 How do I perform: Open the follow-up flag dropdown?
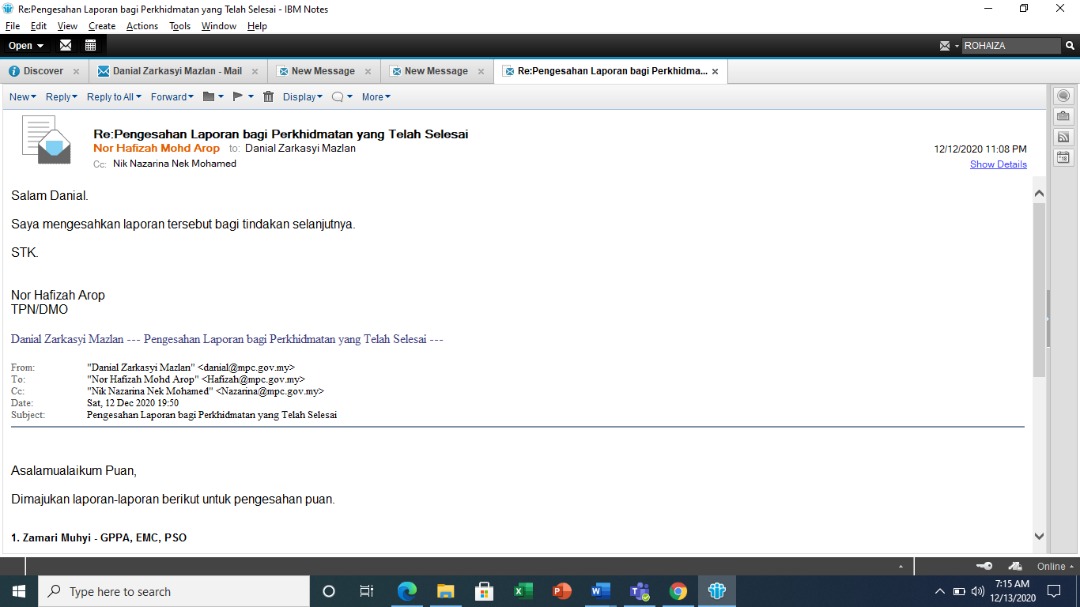tap(243, 97)
